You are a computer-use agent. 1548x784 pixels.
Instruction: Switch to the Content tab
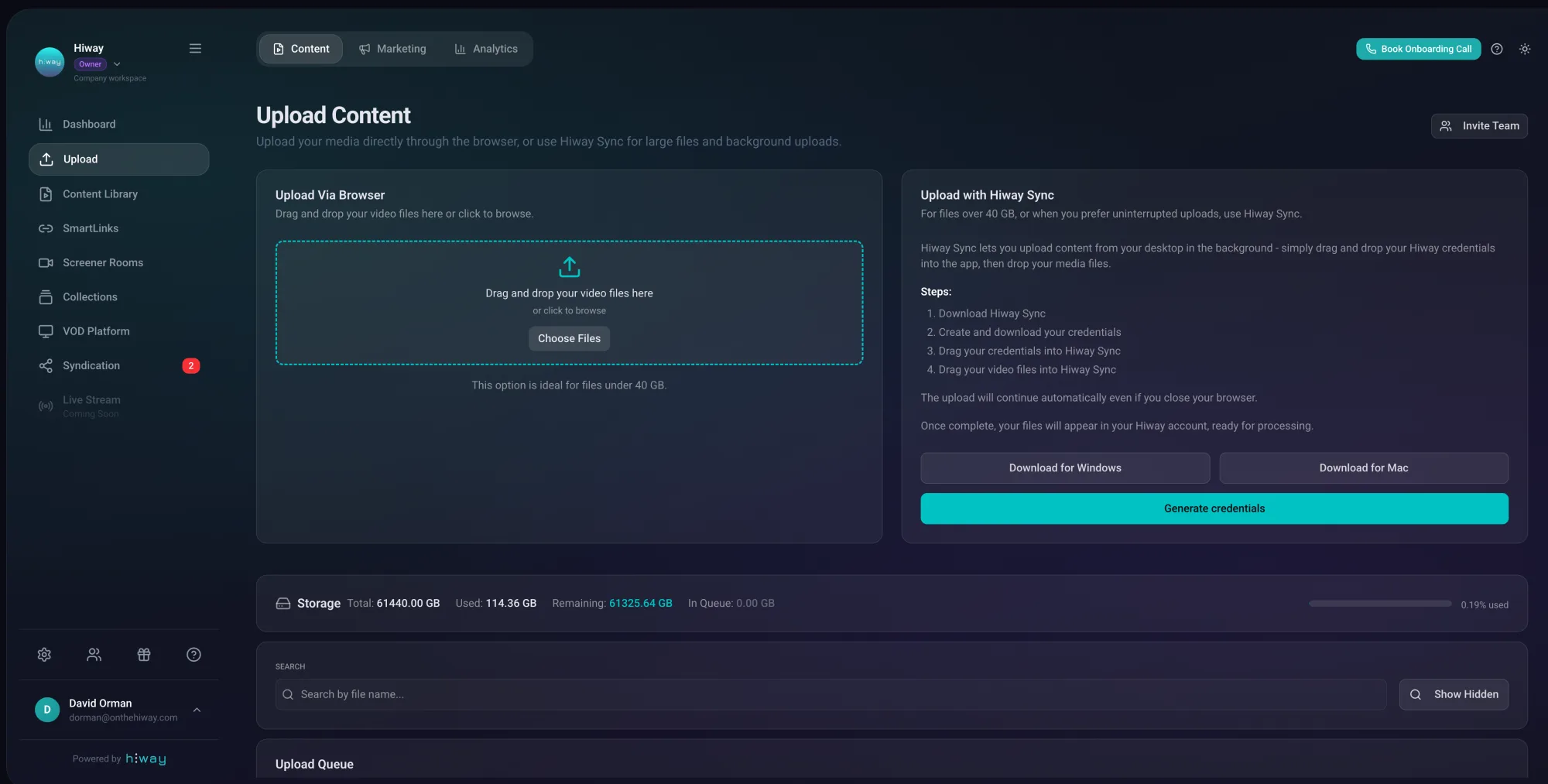(301, 49)
